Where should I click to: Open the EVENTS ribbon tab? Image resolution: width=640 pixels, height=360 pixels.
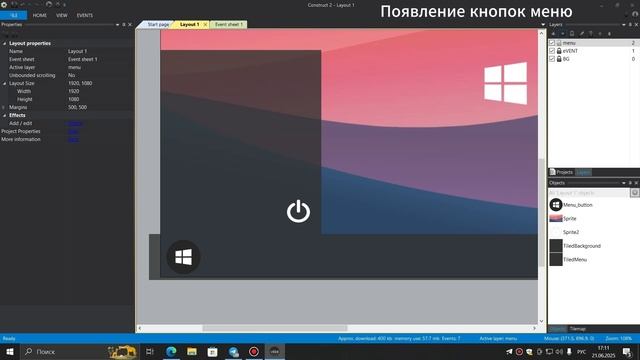pos(85,15)
